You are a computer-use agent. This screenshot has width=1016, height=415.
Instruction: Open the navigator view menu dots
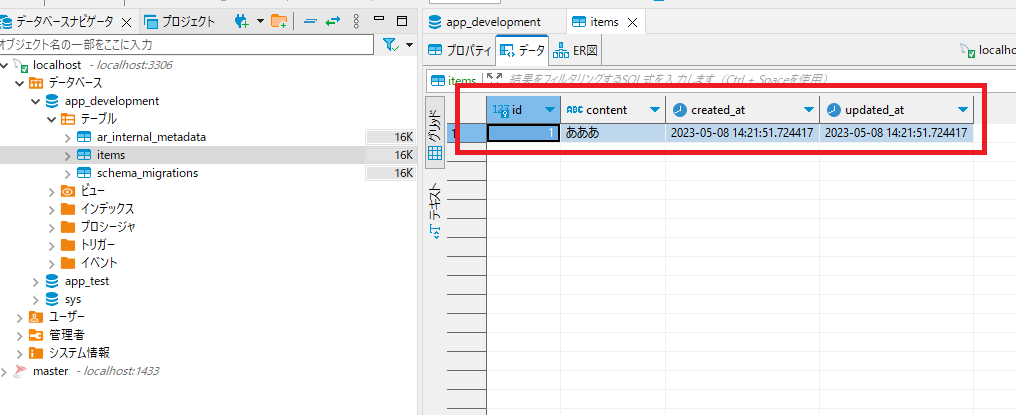coord(356,21)
